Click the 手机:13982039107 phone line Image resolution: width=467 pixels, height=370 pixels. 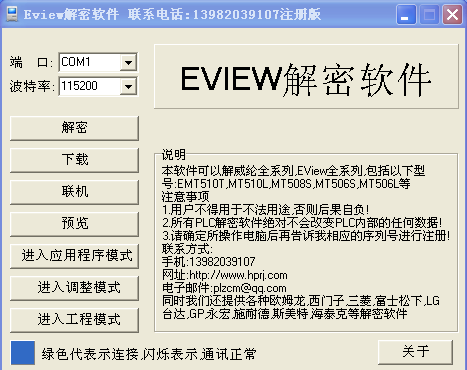tap(209, 262)
